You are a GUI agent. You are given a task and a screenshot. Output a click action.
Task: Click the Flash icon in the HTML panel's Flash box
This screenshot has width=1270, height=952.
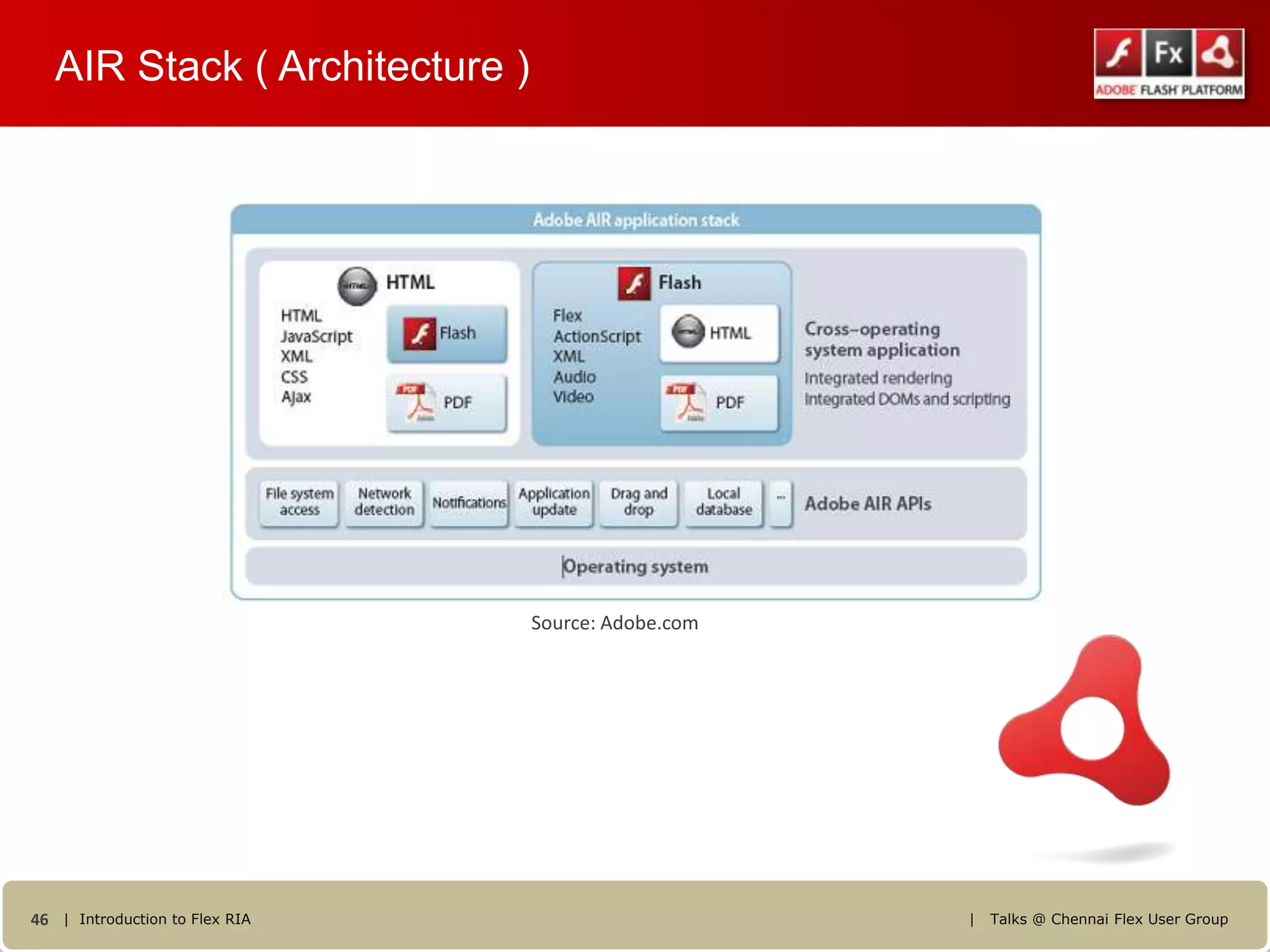tap(420, 333)
